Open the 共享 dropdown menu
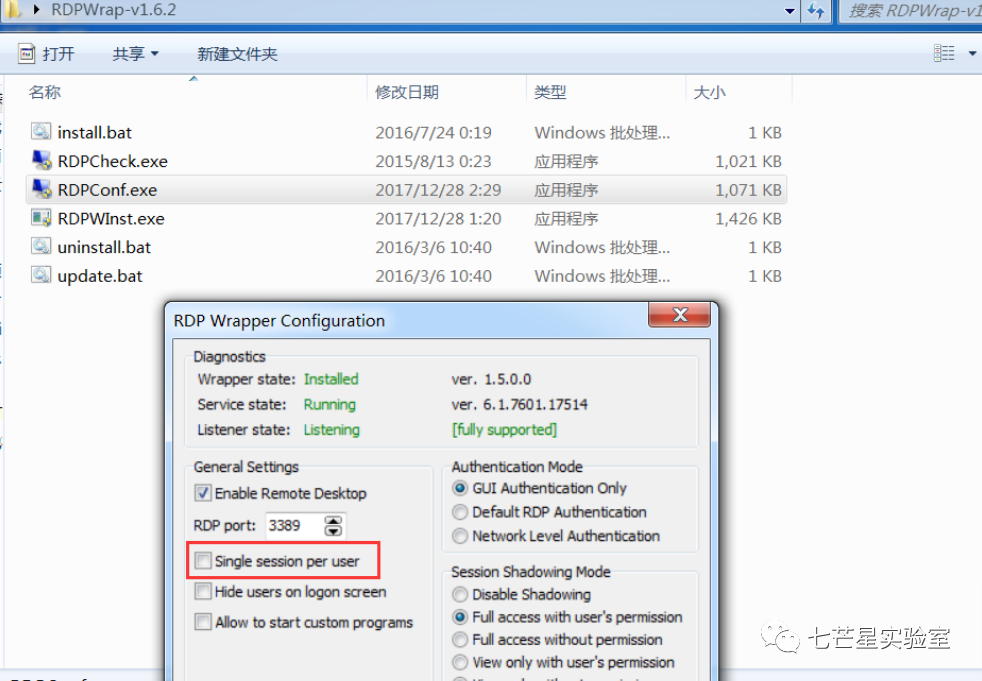 [135, 54]
